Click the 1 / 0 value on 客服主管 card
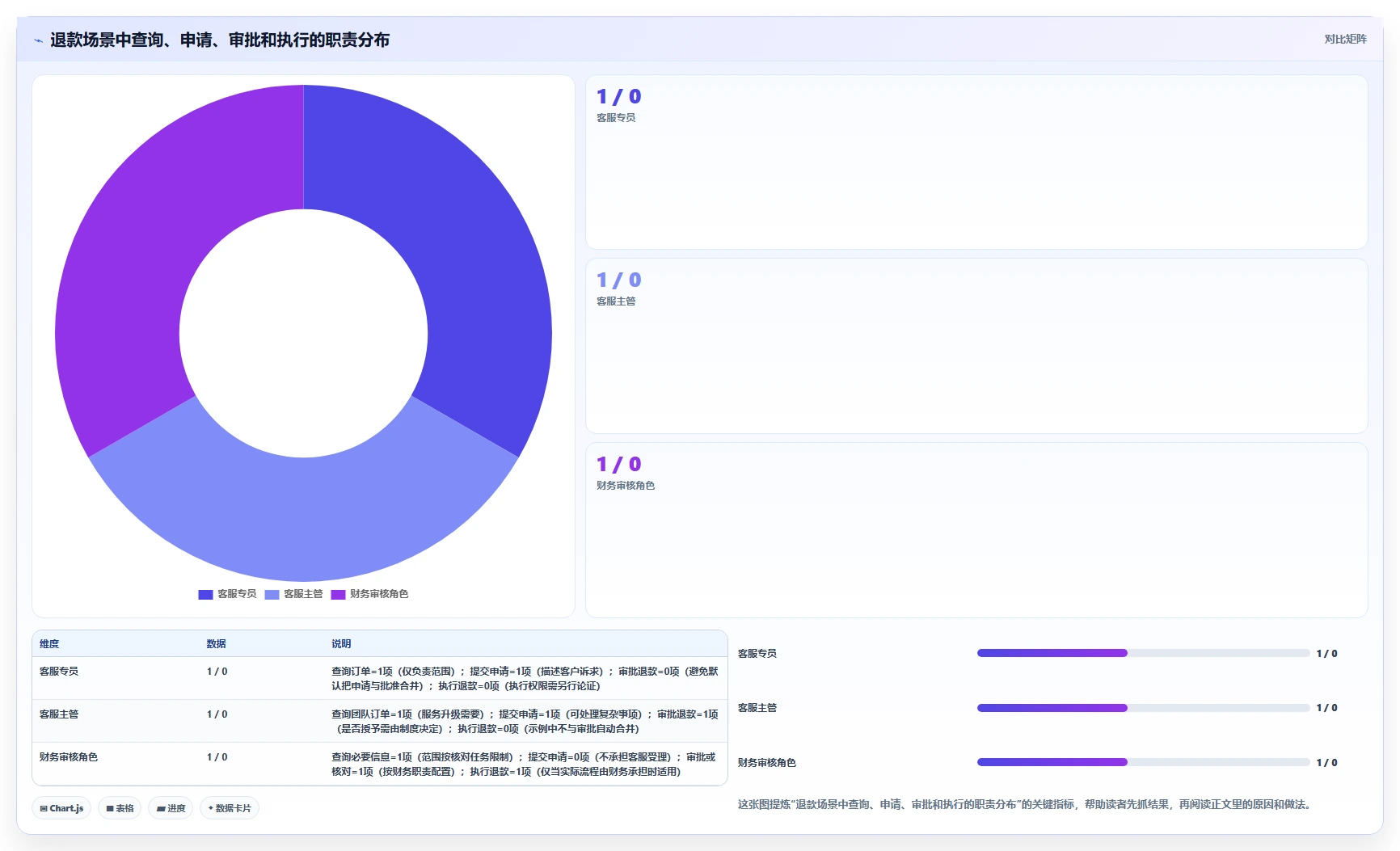The height and width of the screenshot is (851, 1400). 618,280
